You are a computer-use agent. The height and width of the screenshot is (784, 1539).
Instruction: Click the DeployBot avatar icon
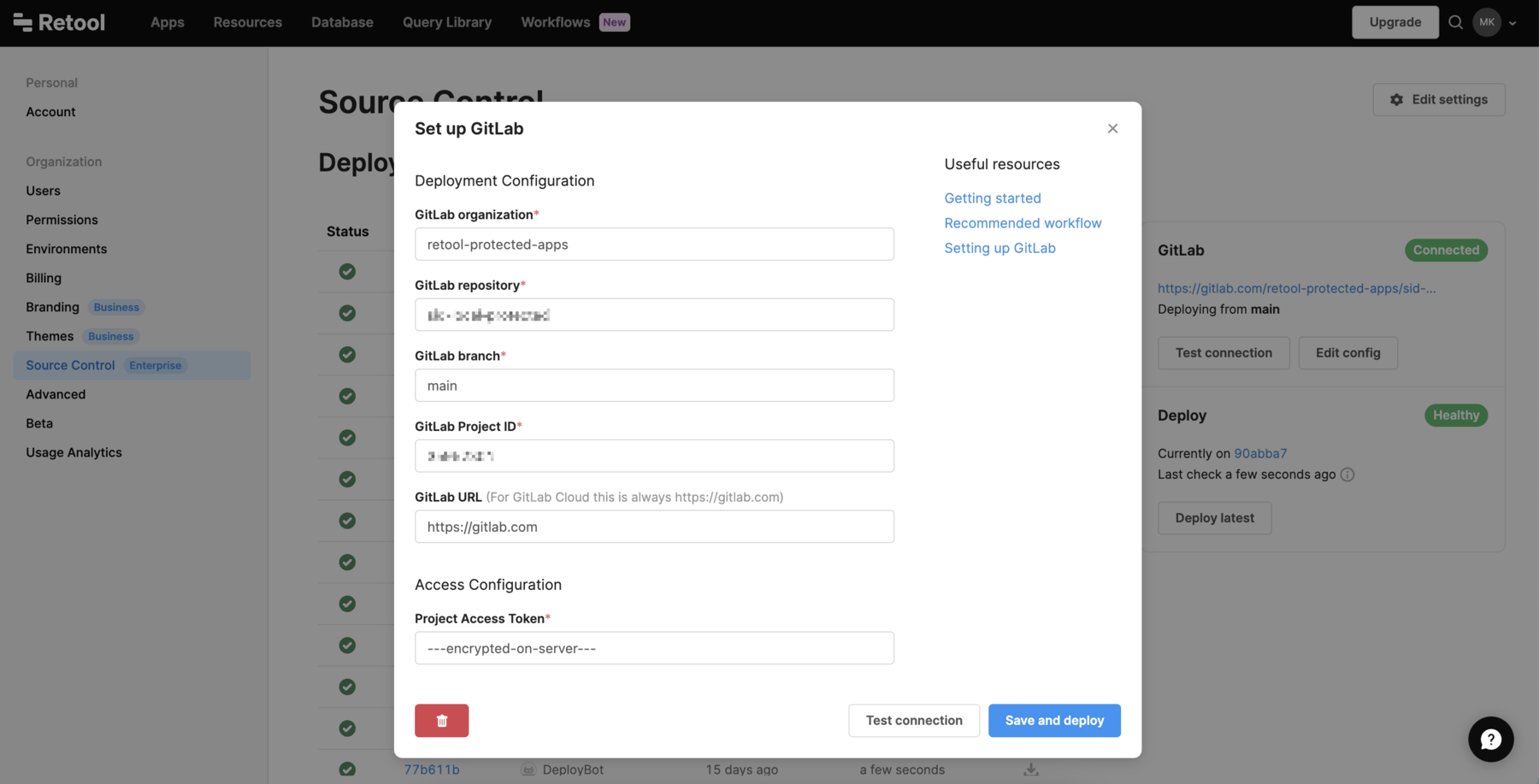pyautogui.click(x=528, y=769)
